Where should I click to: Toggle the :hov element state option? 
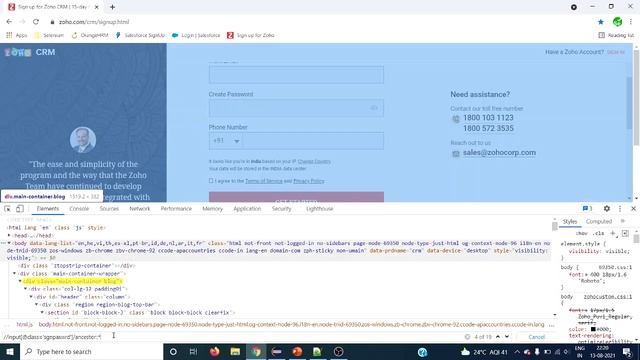[x=582, y=233]
